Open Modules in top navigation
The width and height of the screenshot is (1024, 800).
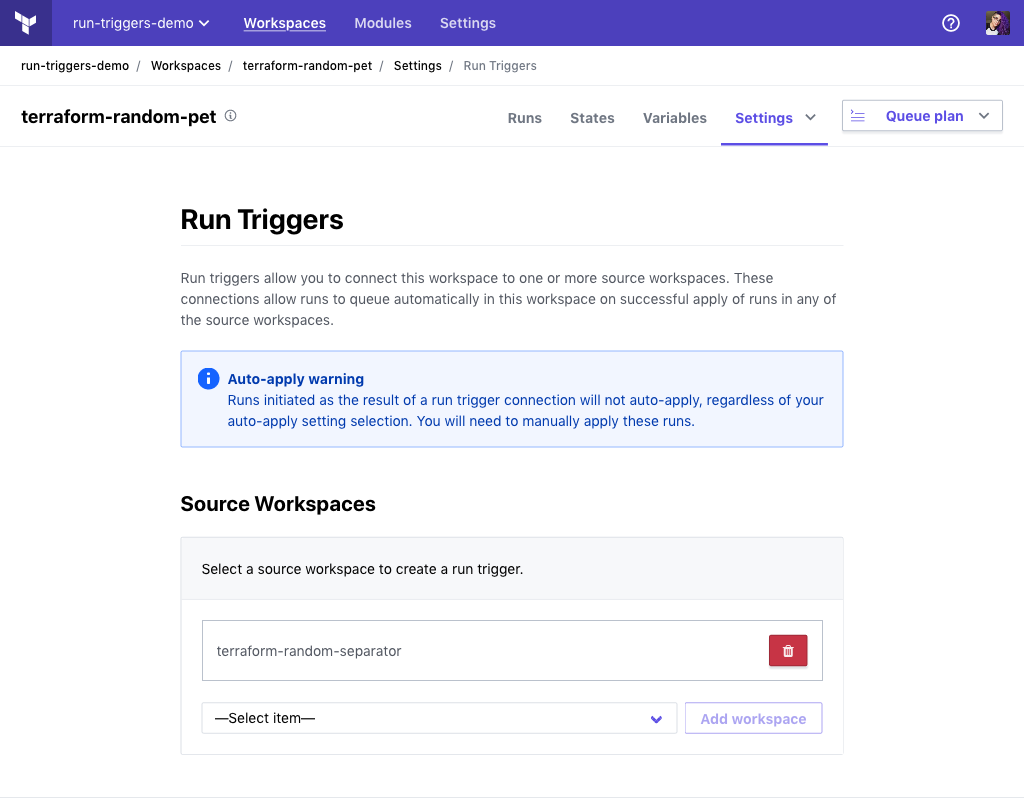pyautogui.click(x=383, y=23)
